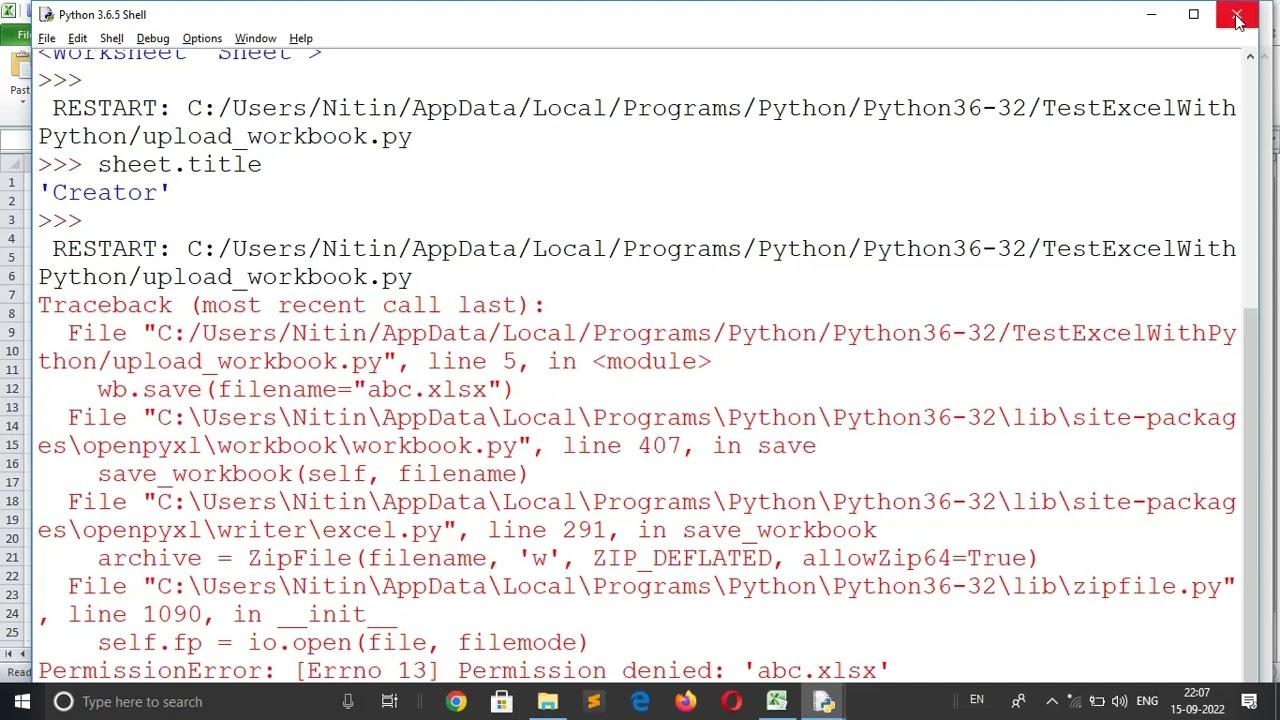This screenshot has height=720, width=1280.
Task: Click the save_workbook(self, filename) line
Action: [x=312, y=473]
